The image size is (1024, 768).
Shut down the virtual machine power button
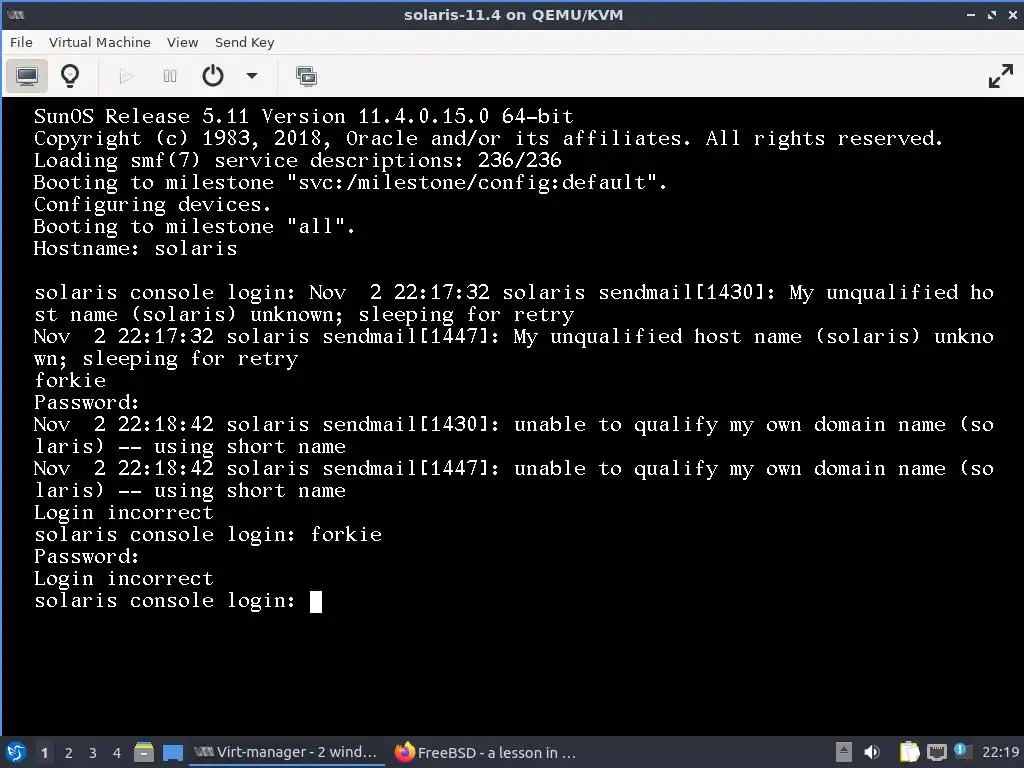click(213, 76)
